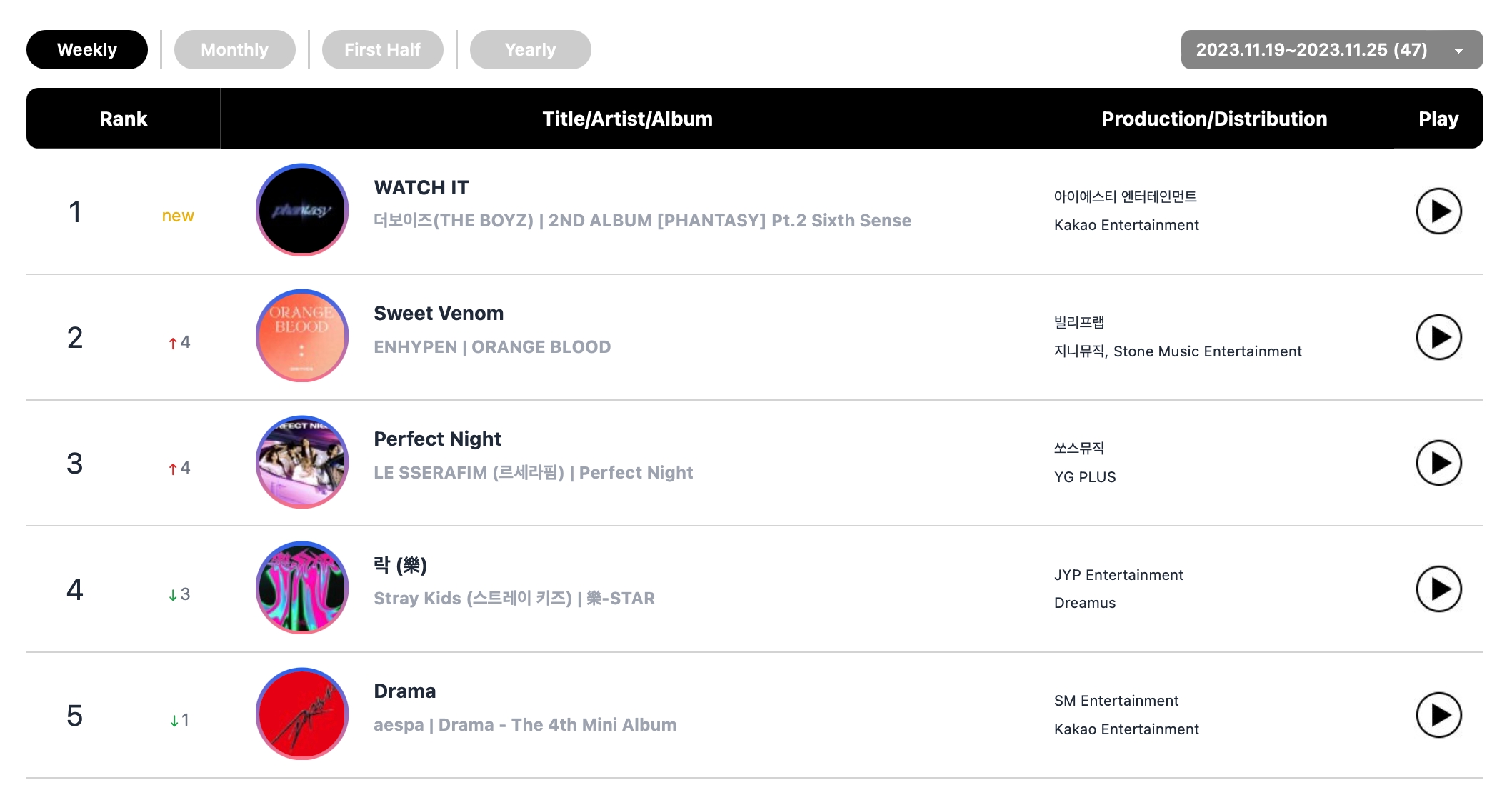The image size is (1512, 790).
Task: Open the Perfect Night album cover
Action: [302, 462]
